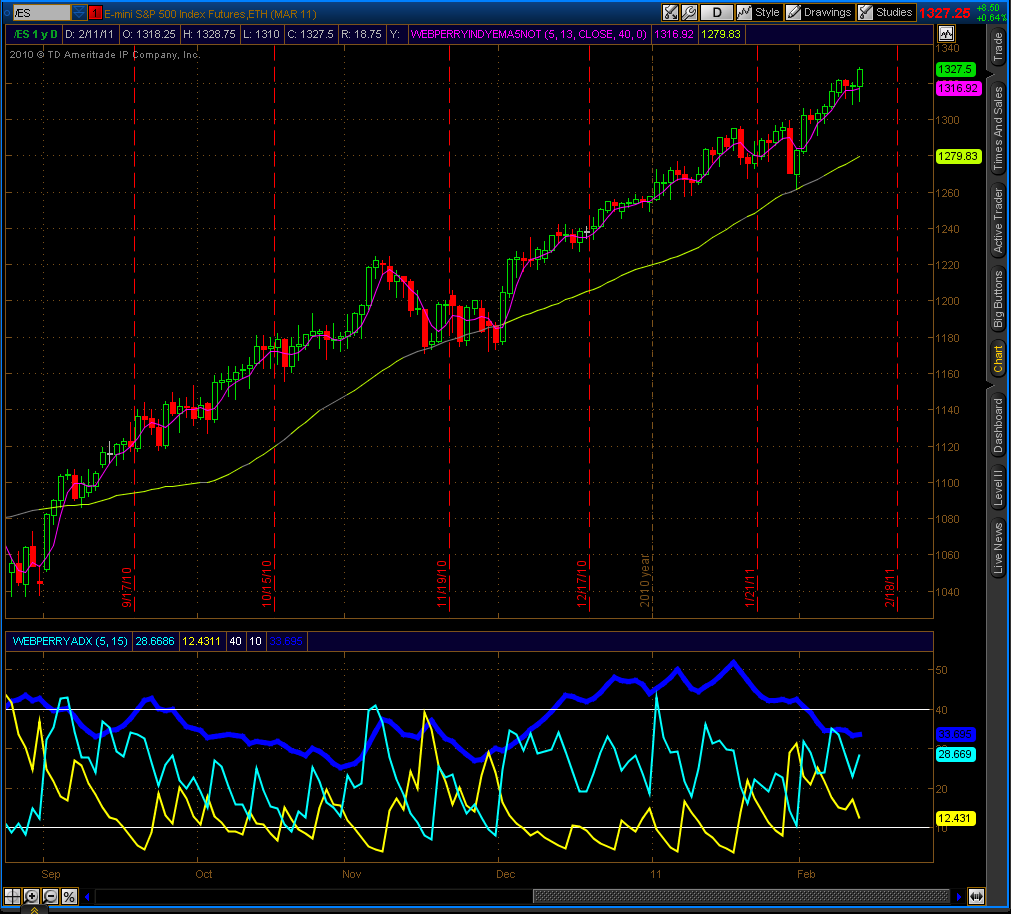Image resolution: width=1011 pixels, height=914 pixels.
Task: Zoom out with the minus magnifier
Action: (x=50, y=896)
